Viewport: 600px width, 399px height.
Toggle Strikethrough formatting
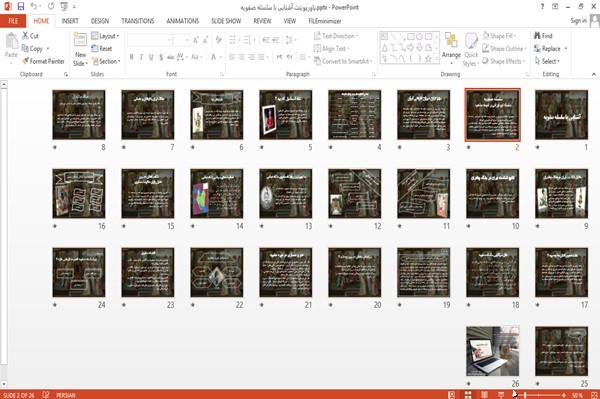171,57
